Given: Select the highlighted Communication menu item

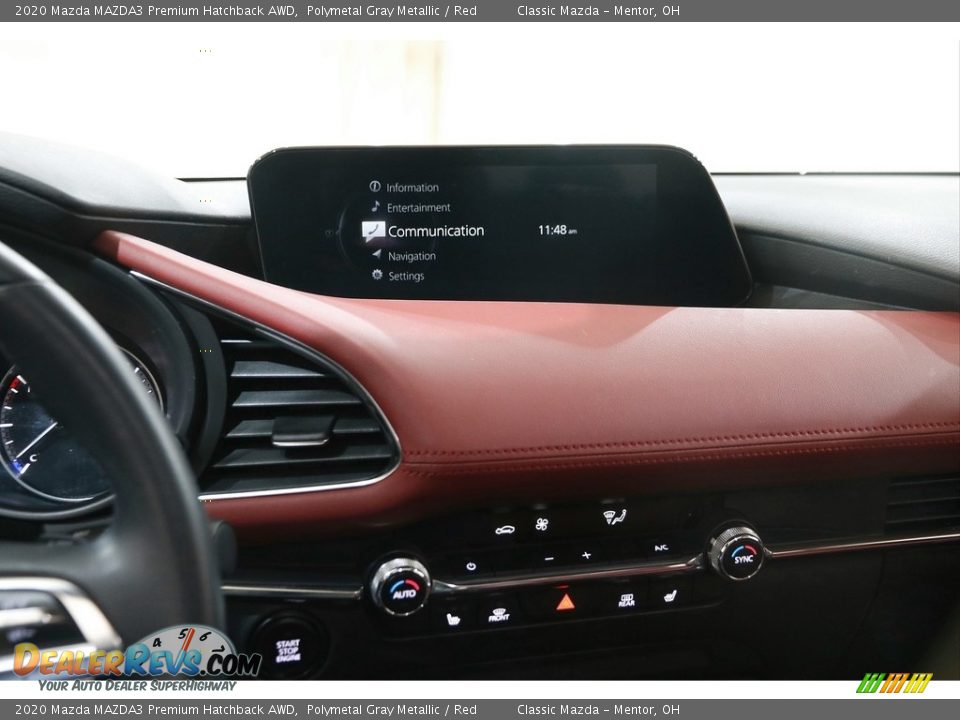Looking at the screenshot, I should [423, 231].
